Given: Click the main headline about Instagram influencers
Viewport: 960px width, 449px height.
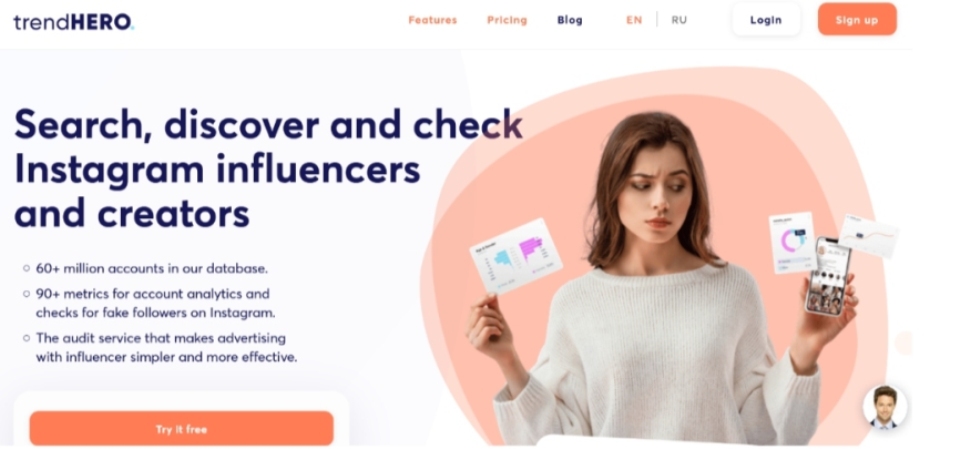Looking at the screenshot, I should pos(268,168).
